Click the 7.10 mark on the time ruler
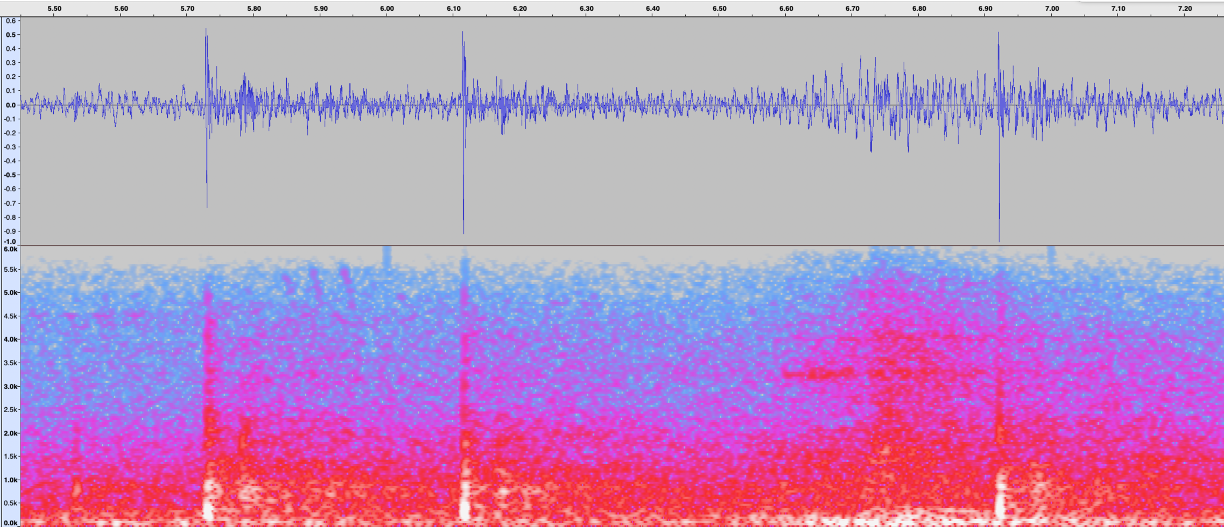Screen dimensions: 1224x528 click(1118, 8)
